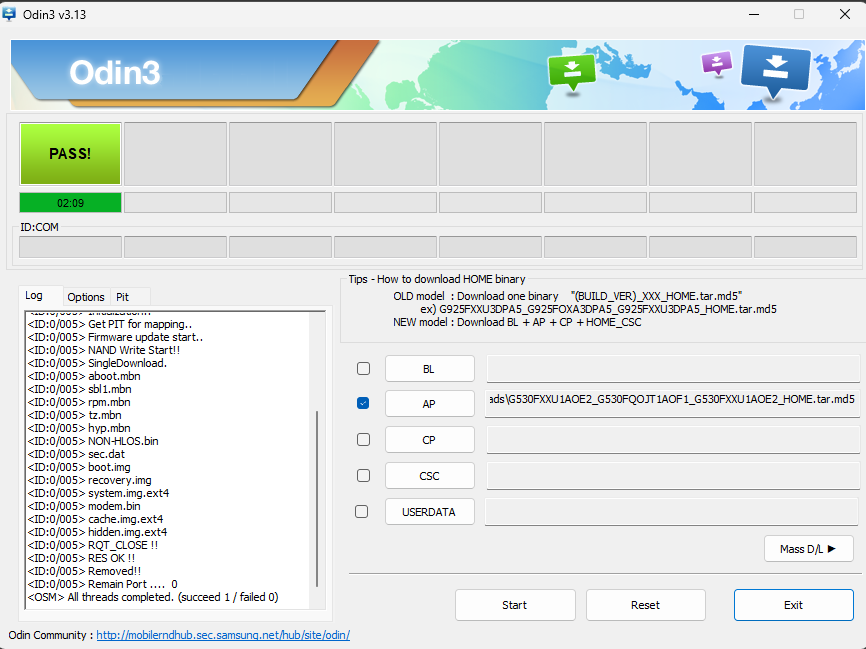Select the 'All threads completed' log line
Viewport: 866px width, 649px height.
tap(153, 597)
